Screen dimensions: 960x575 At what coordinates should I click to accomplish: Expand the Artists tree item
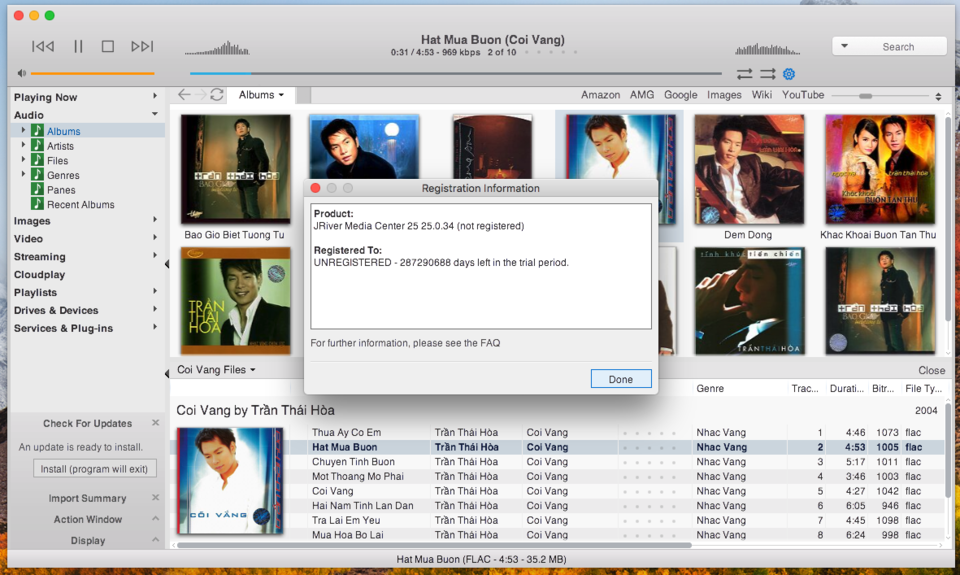23,145
